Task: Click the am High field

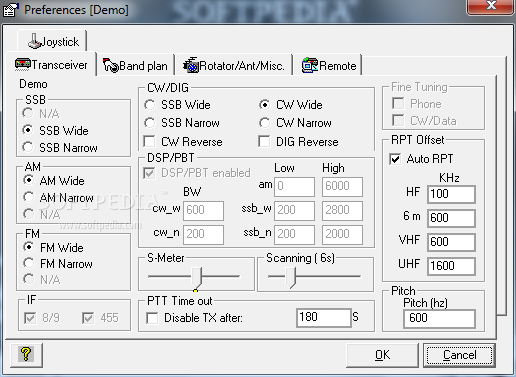Action: pyautogui.click(x=342, y=186)
